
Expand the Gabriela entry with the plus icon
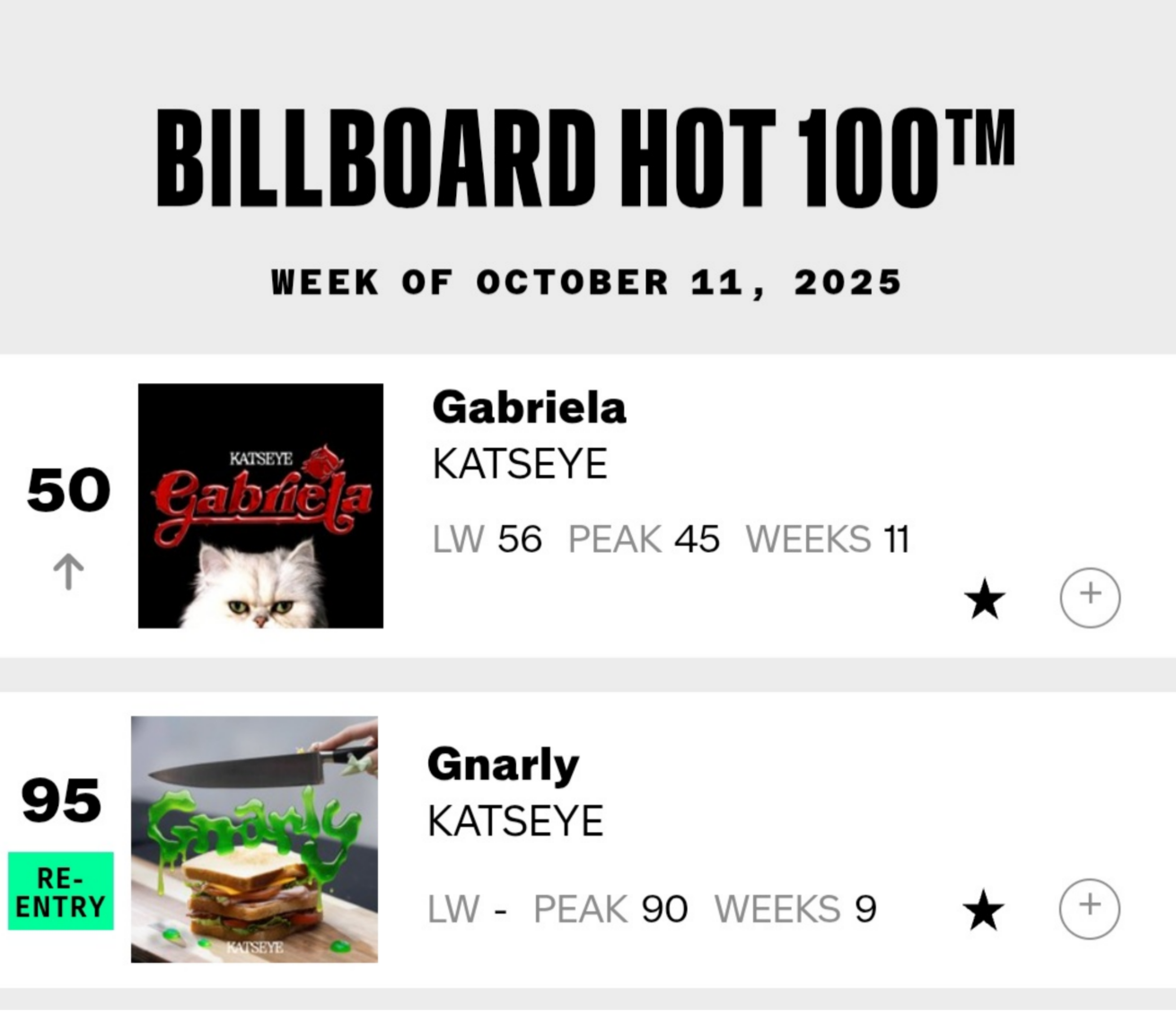click(1090, 597)
